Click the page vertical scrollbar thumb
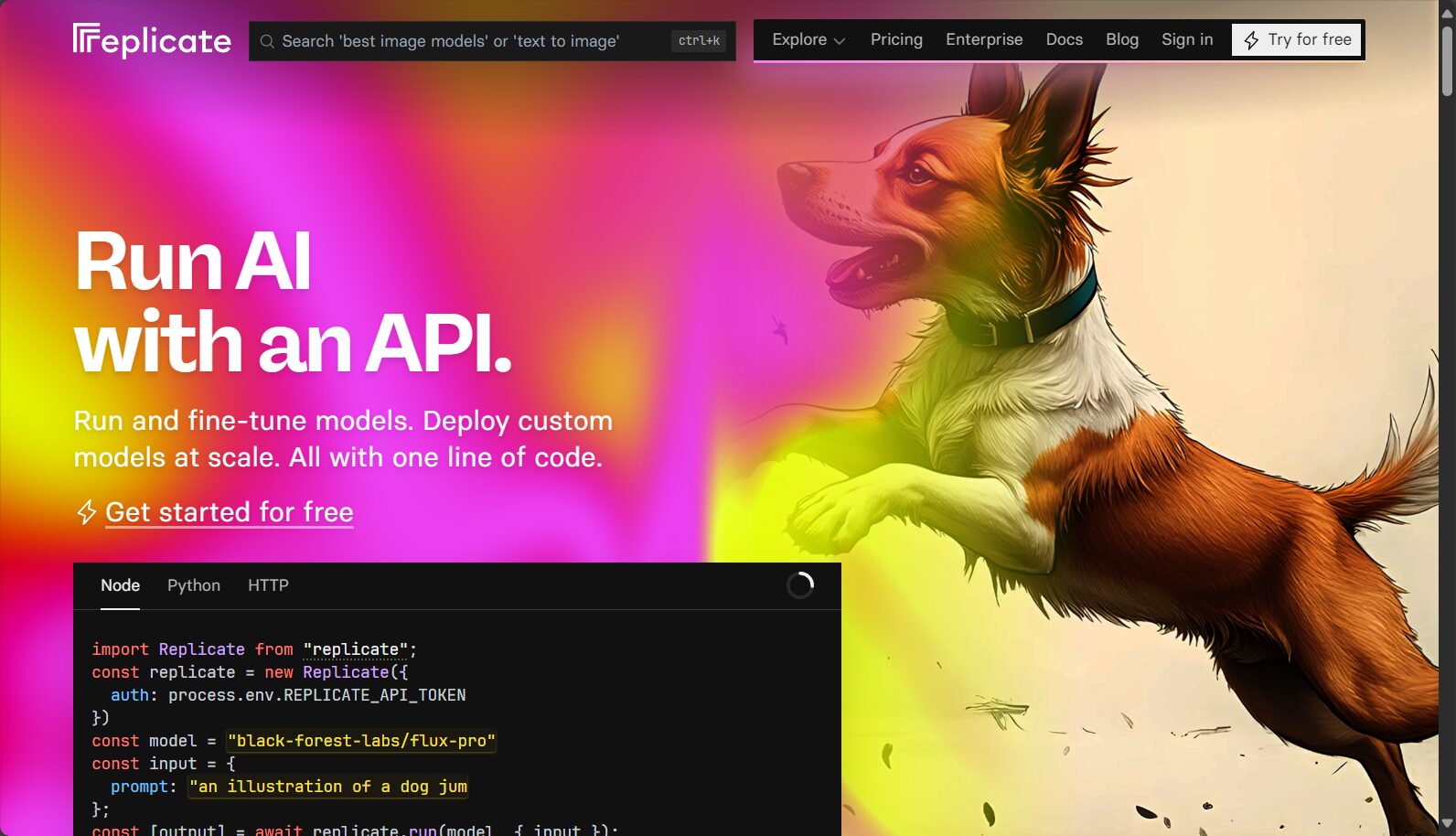 (1447, 61)
